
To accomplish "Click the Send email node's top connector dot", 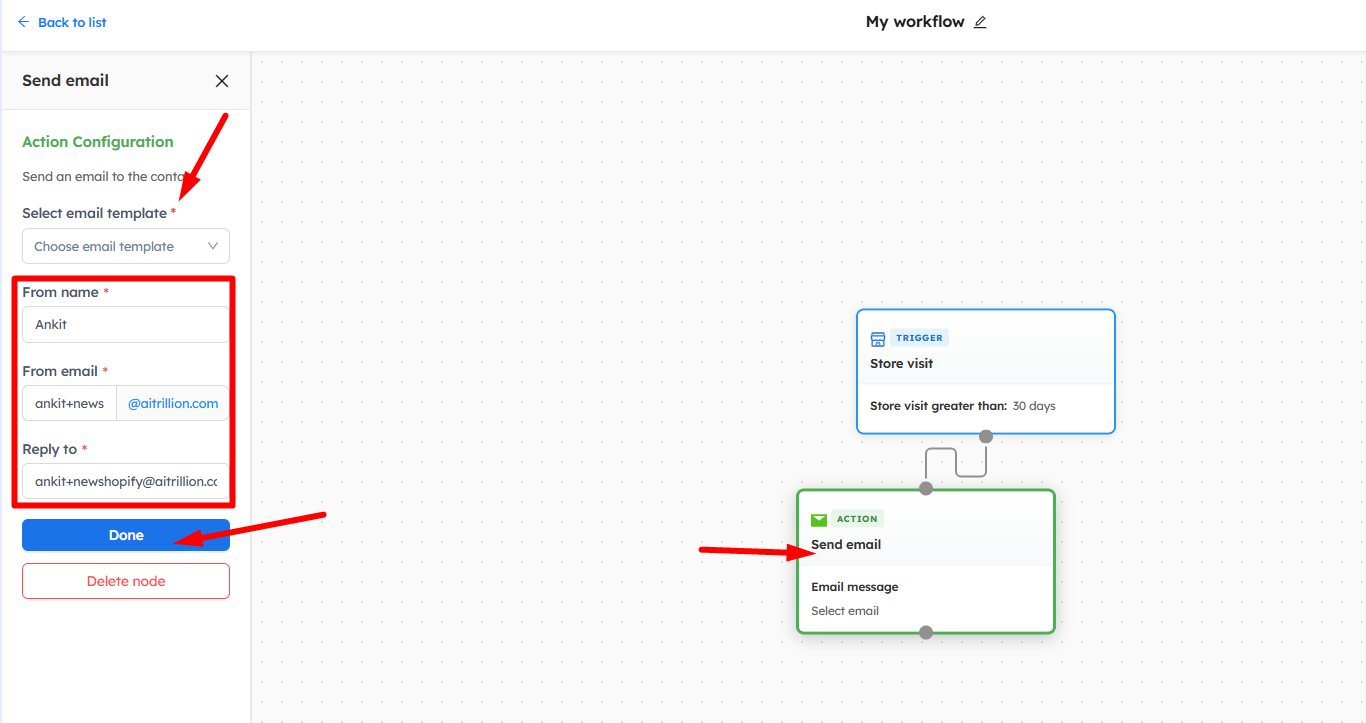I will [926, 488].
